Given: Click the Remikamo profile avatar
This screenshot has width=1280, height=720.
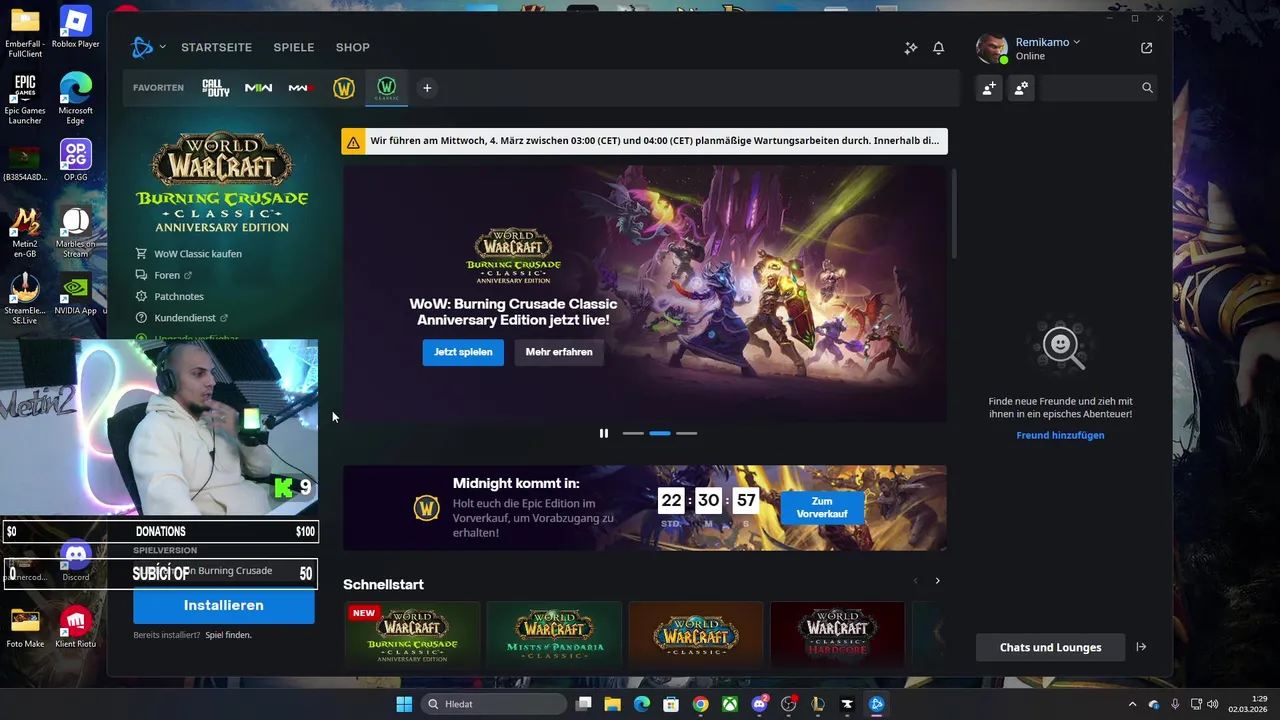Looking at the screenshot, I should 992,48.
